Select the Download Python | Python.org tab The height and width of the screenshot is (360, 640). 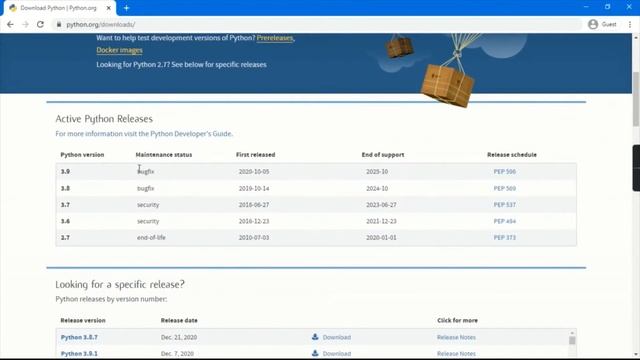click(60, 8)
